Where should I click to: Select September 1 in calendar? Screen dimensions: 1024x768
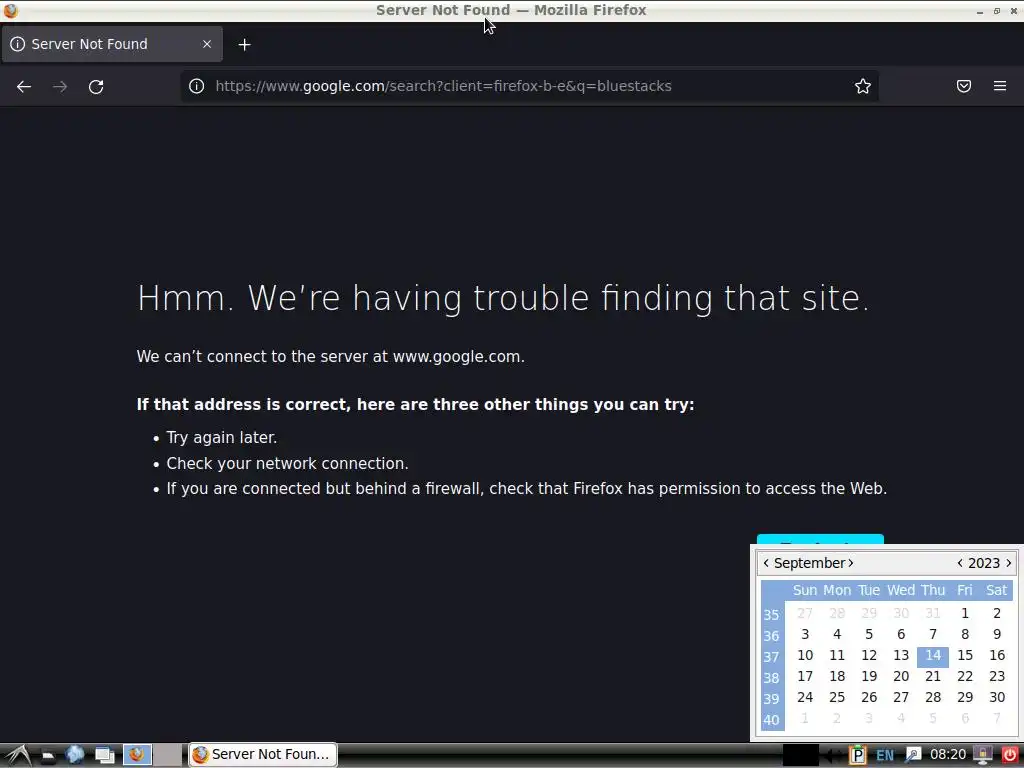[x=965, y=613]
